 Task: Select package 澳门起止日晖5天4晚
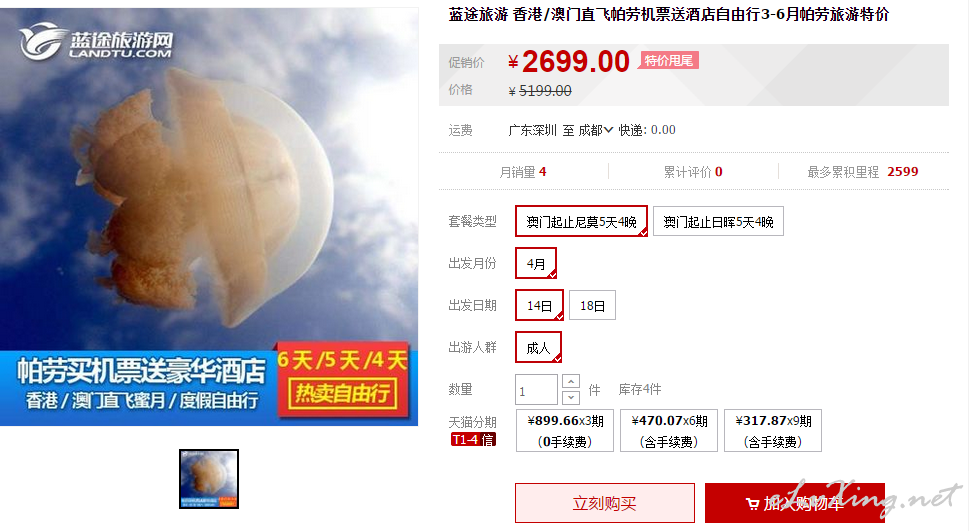pos(718,221)
